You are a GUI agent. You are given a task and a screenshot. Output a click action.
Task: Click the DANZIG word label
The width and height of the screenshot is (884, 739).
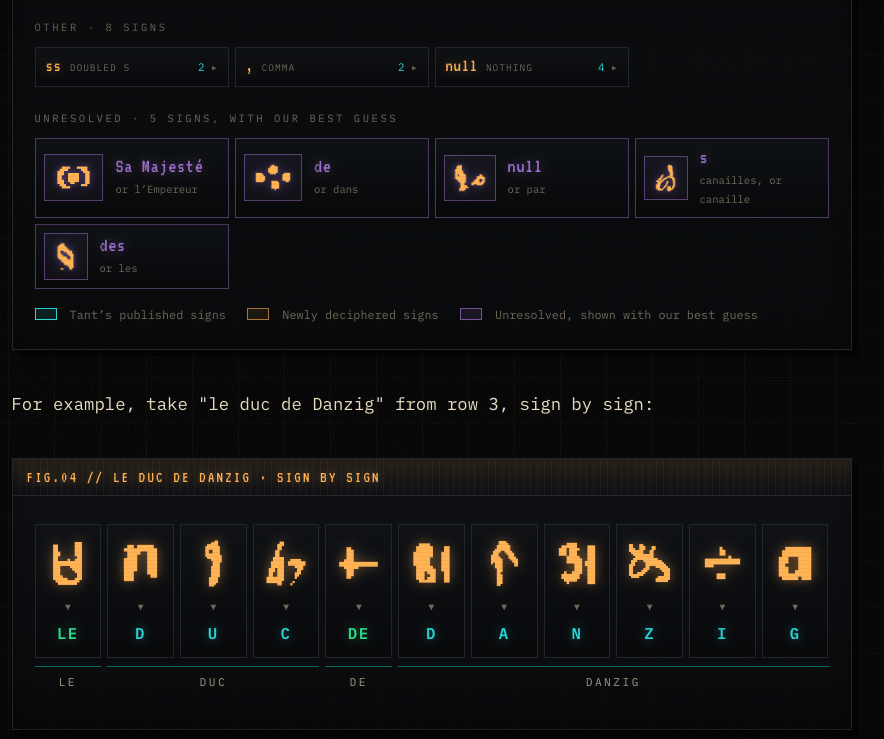click(613, 682)
